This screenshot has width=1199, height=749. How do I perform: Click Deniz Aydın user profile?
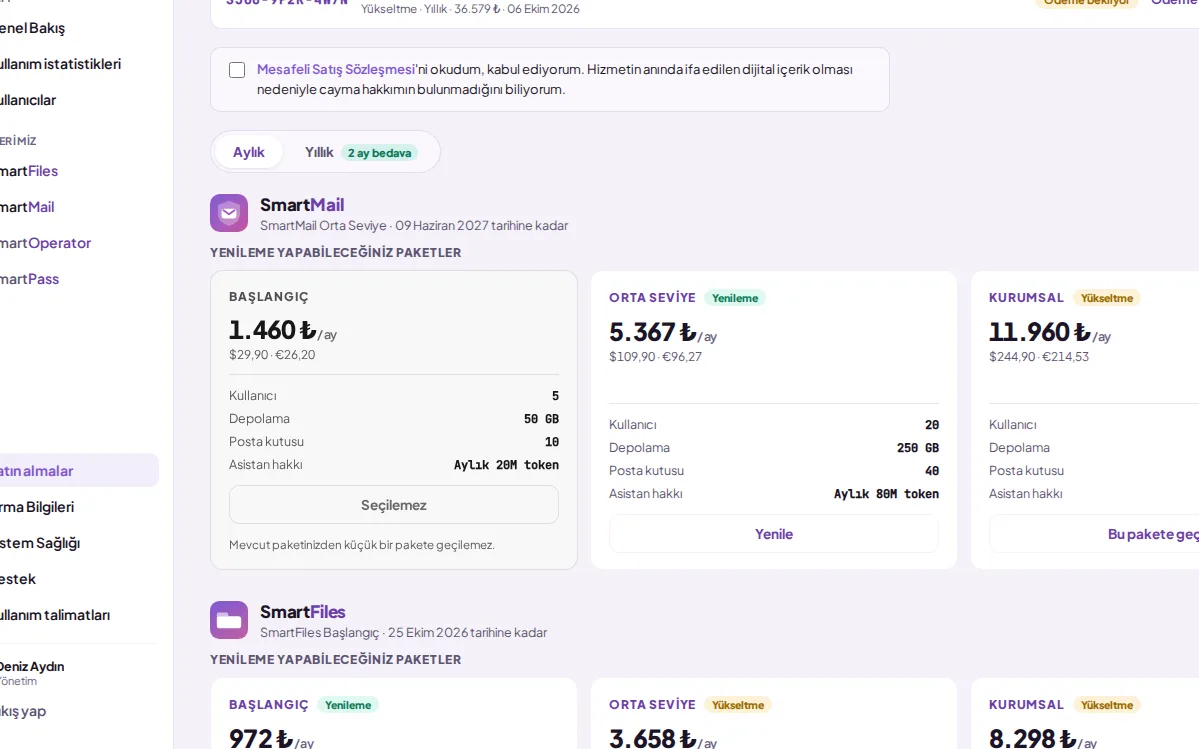(x=32, y=673)
